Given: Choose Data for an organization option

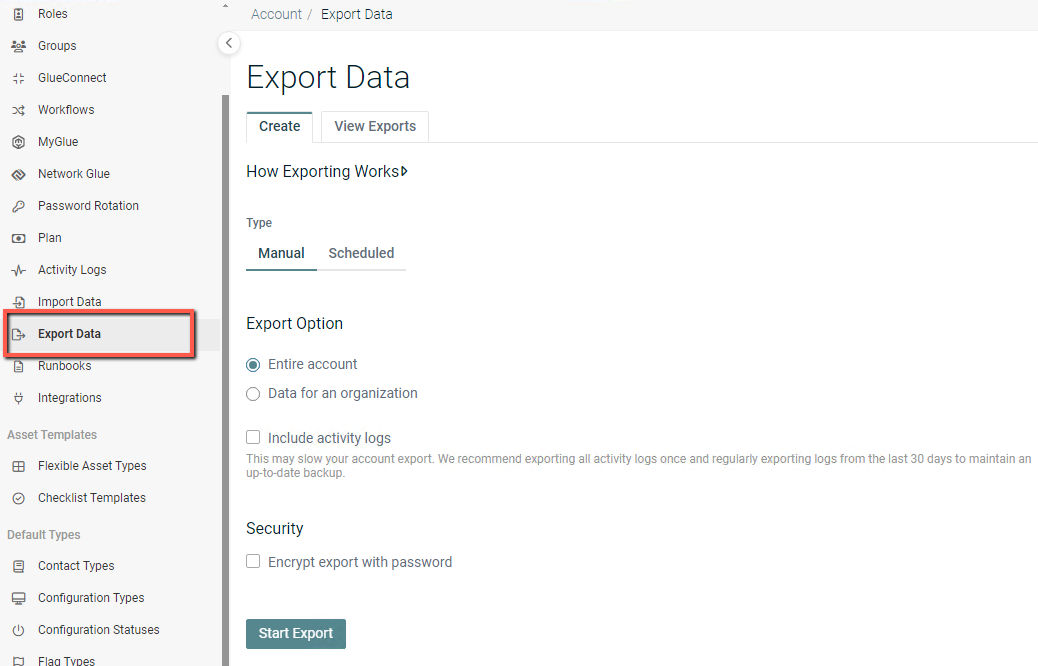Looking at the screenshot, I should click(253, 393).
